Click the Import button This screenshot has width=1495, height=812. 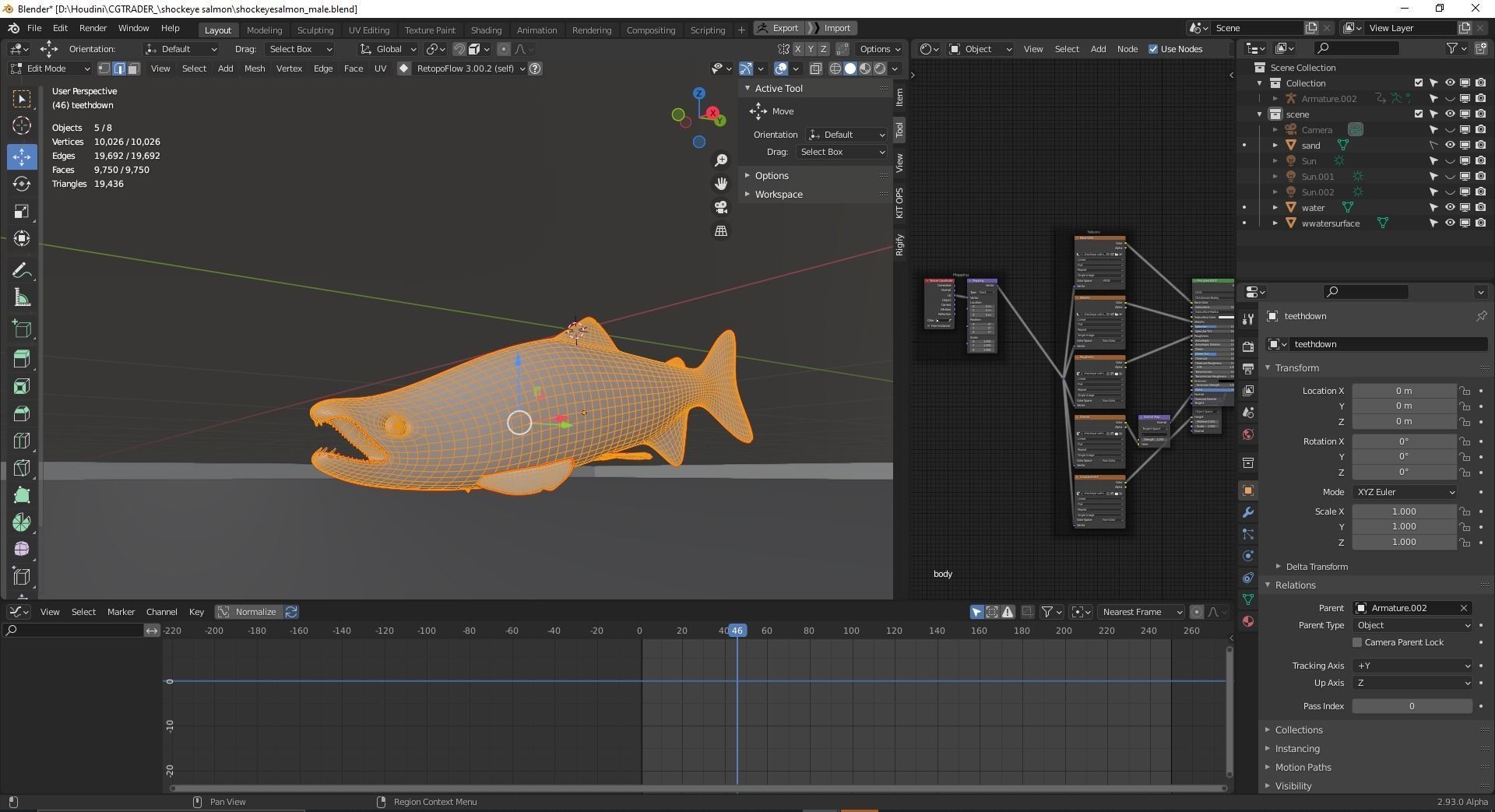point(832,28)
